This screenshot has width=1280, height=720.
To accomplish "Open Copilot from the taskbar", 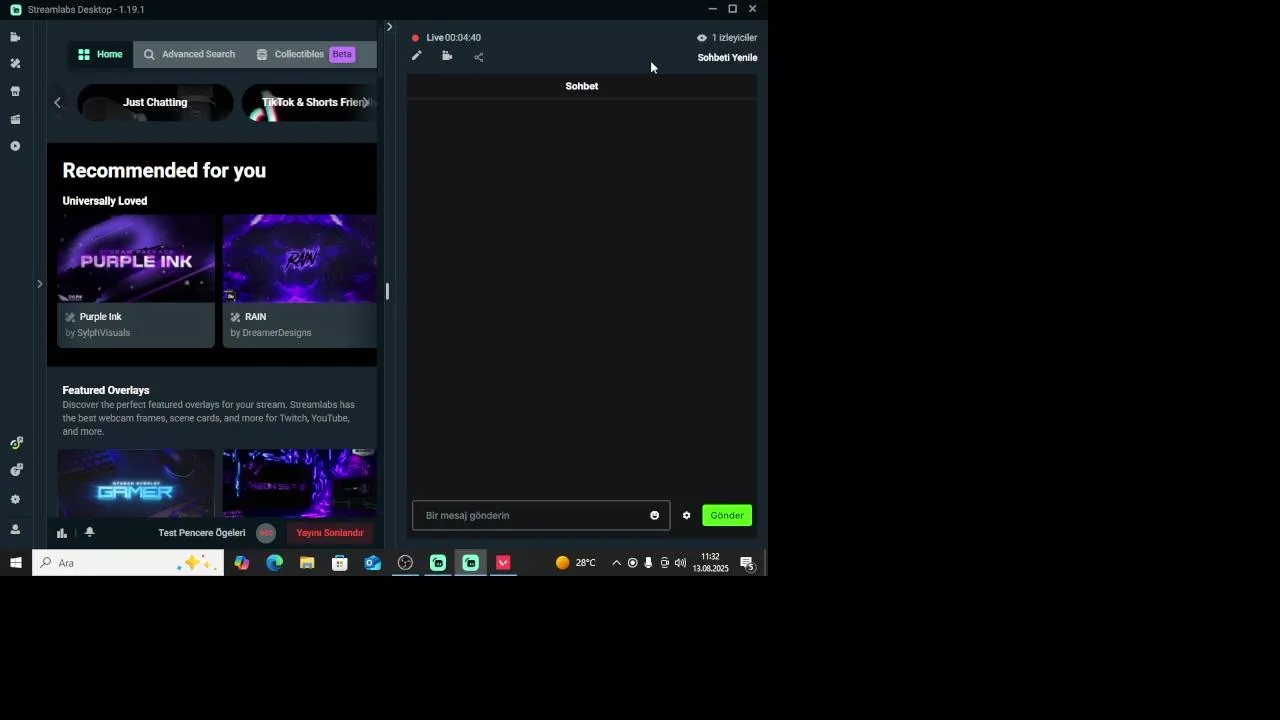I will pos(242,563).
